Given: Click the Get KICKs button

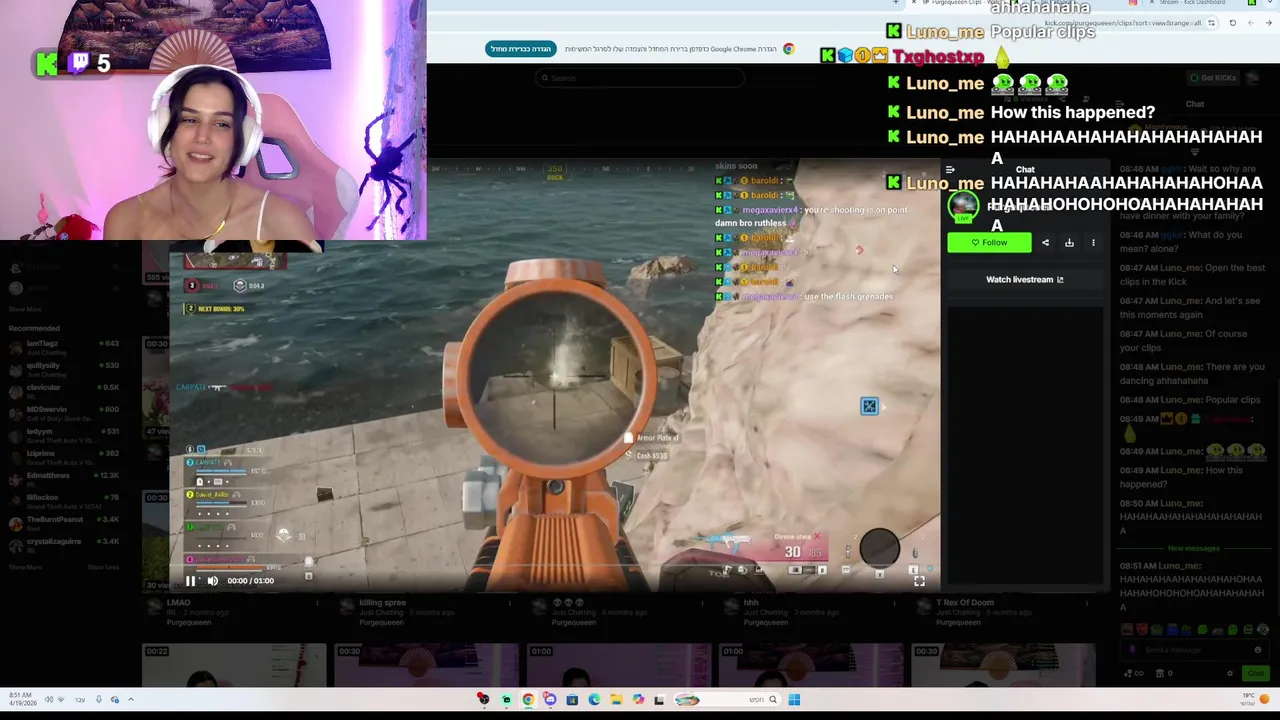Looking at the screenshot, I should click(x=1213, y=77).
